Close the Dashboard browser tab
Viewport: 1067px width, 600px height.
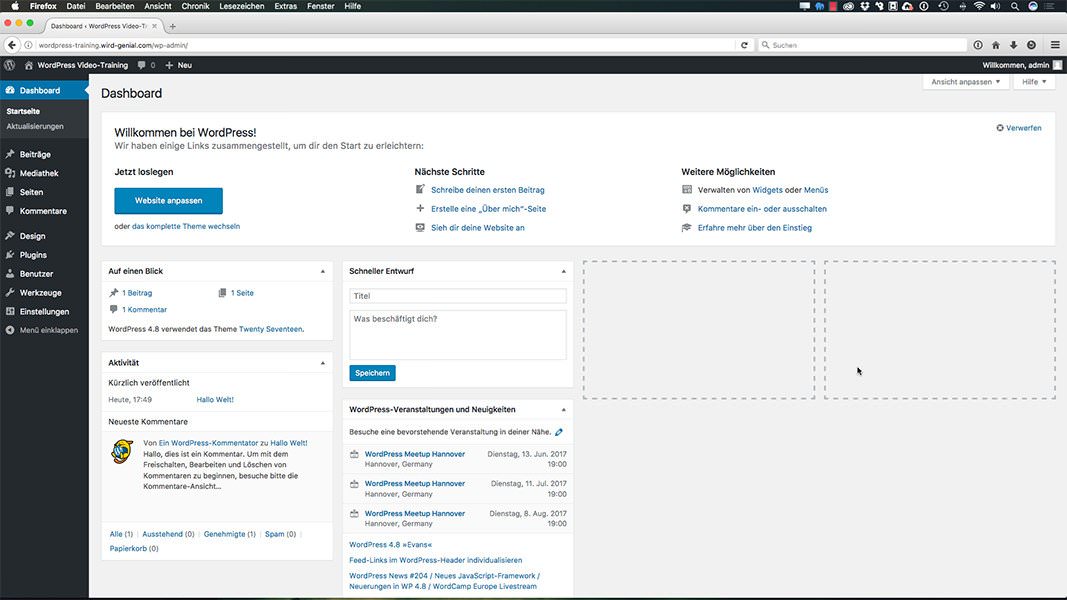pos(154,26)
